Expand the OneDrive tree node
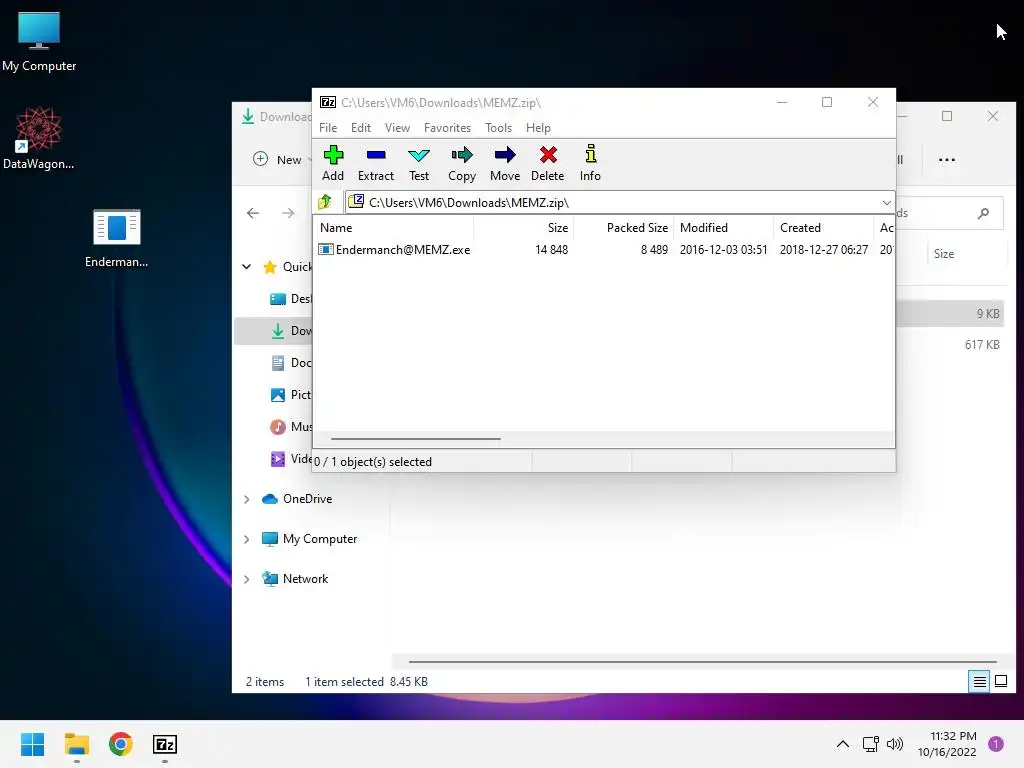Image resolution: width=1024 pixels, height=768 pixels. click(x=247, y=499)
